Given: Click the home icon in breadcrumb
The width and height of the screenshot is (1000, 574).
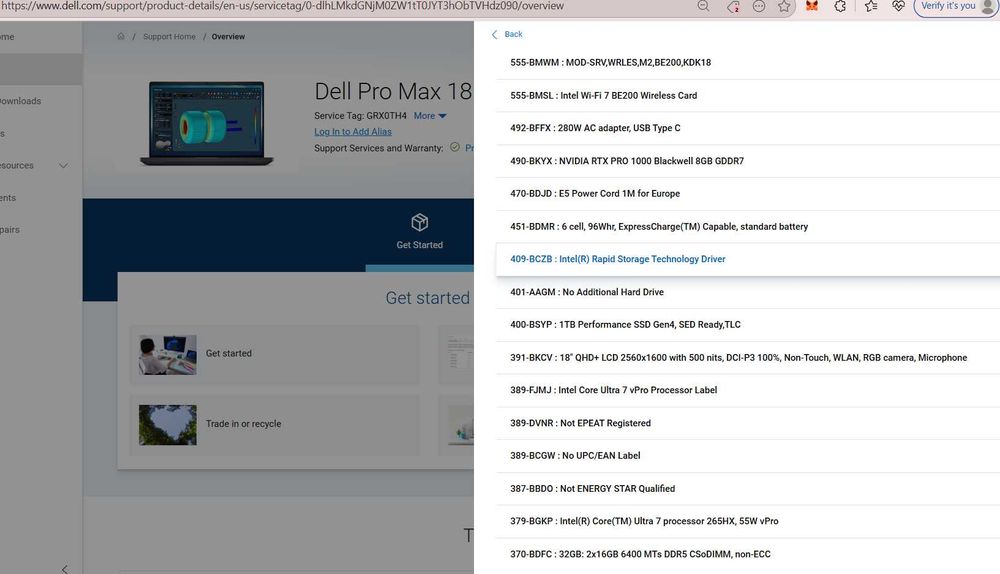Looking at the screenshot, I should (121, 36).
